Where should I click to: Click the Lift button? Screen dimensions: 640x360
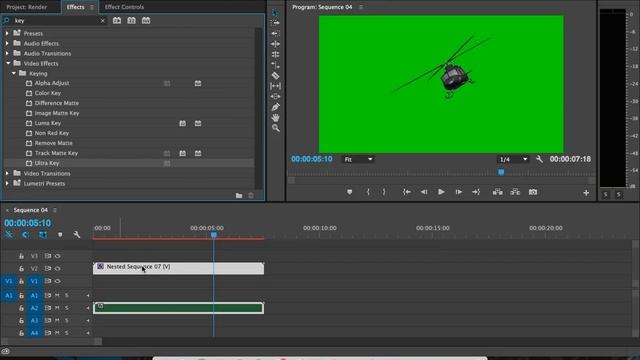coord(497,192)
